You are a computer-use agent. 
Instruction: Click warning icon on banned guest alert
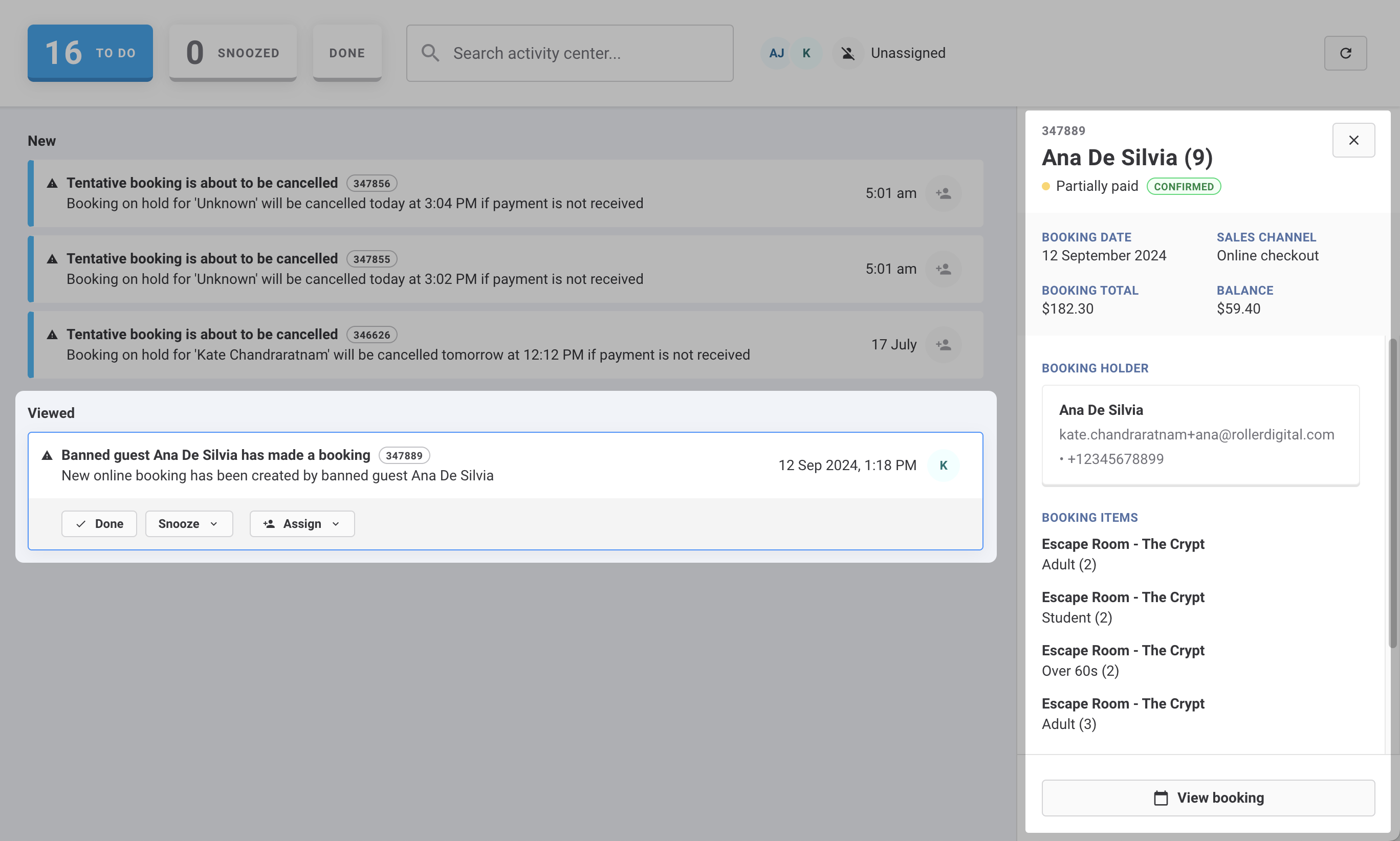(47, 455)
